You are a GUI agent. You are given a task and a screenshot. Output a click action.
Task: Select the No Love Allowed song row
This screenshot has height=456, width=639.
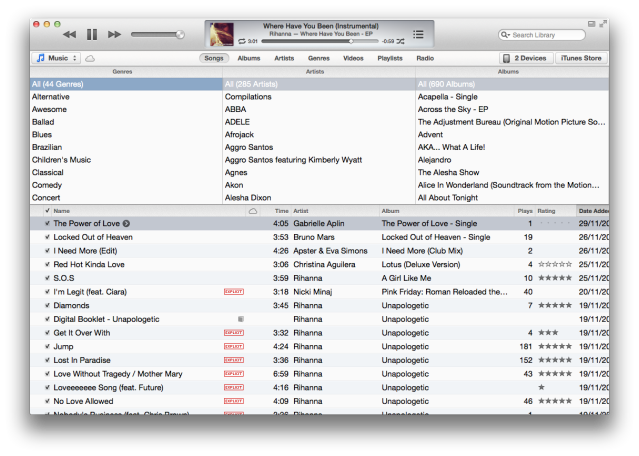point(320,401)
